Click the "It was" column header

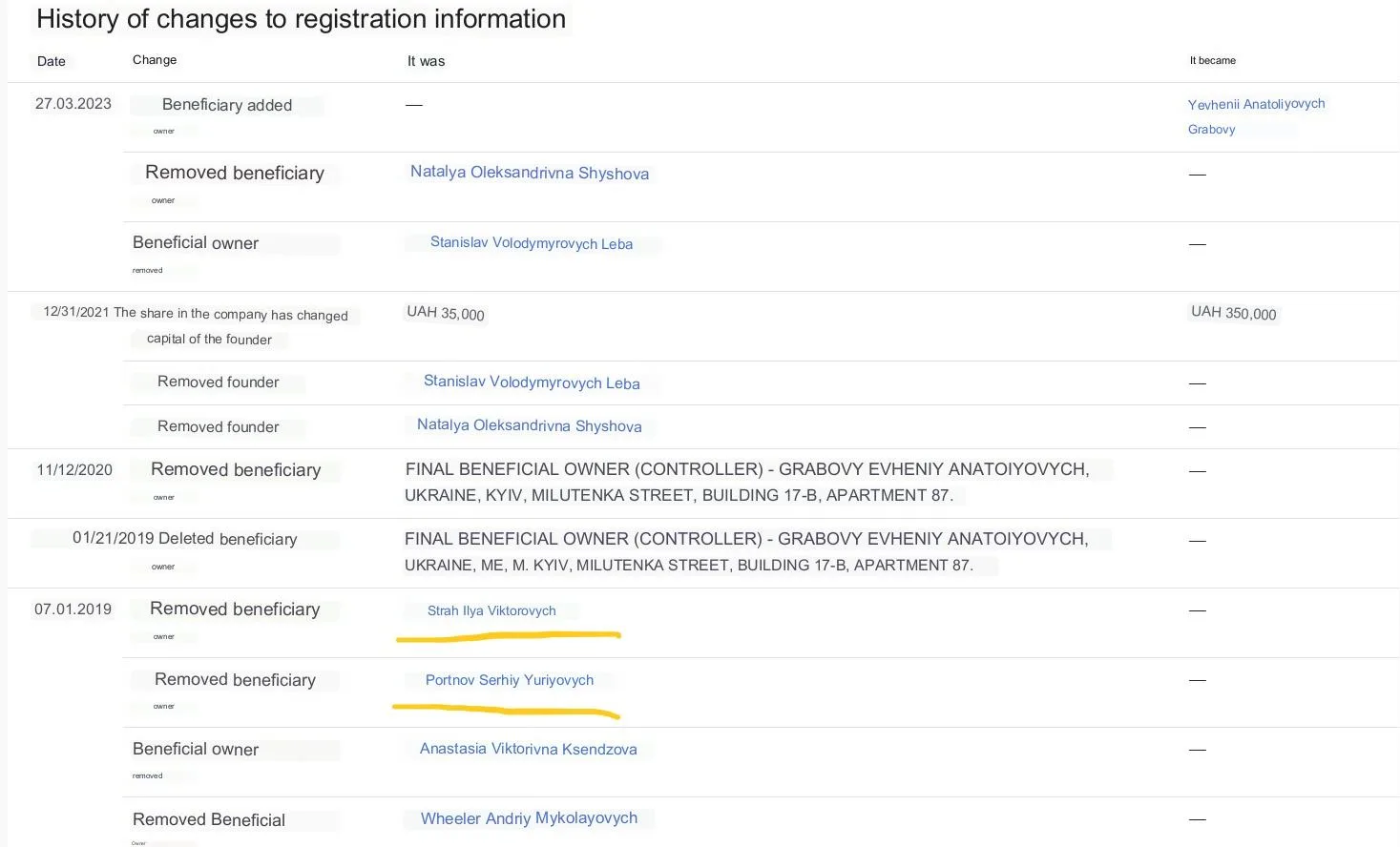[x=427, y=61]
